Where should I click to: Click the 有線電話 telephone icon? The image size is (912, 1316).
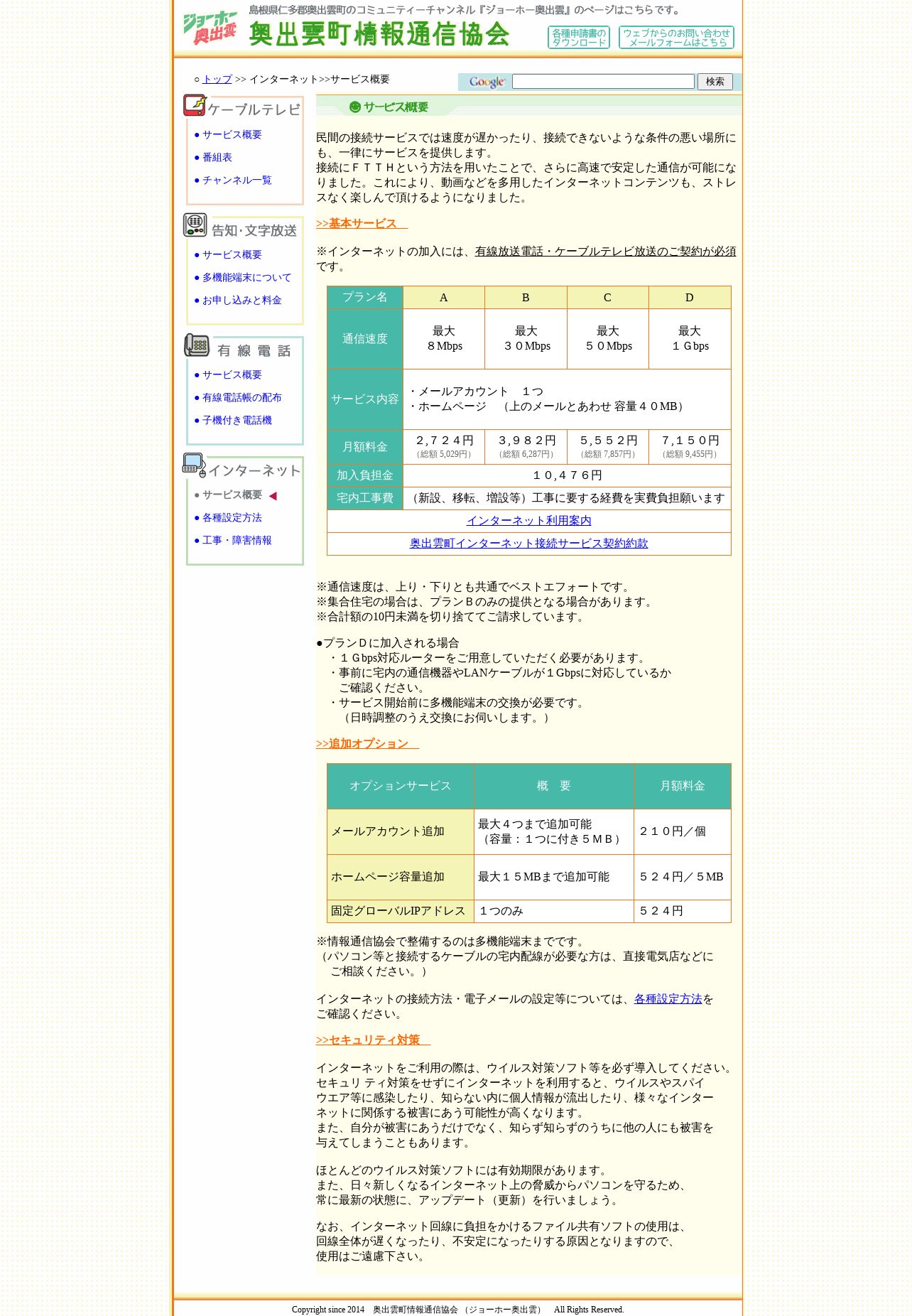tap(196, 345)
